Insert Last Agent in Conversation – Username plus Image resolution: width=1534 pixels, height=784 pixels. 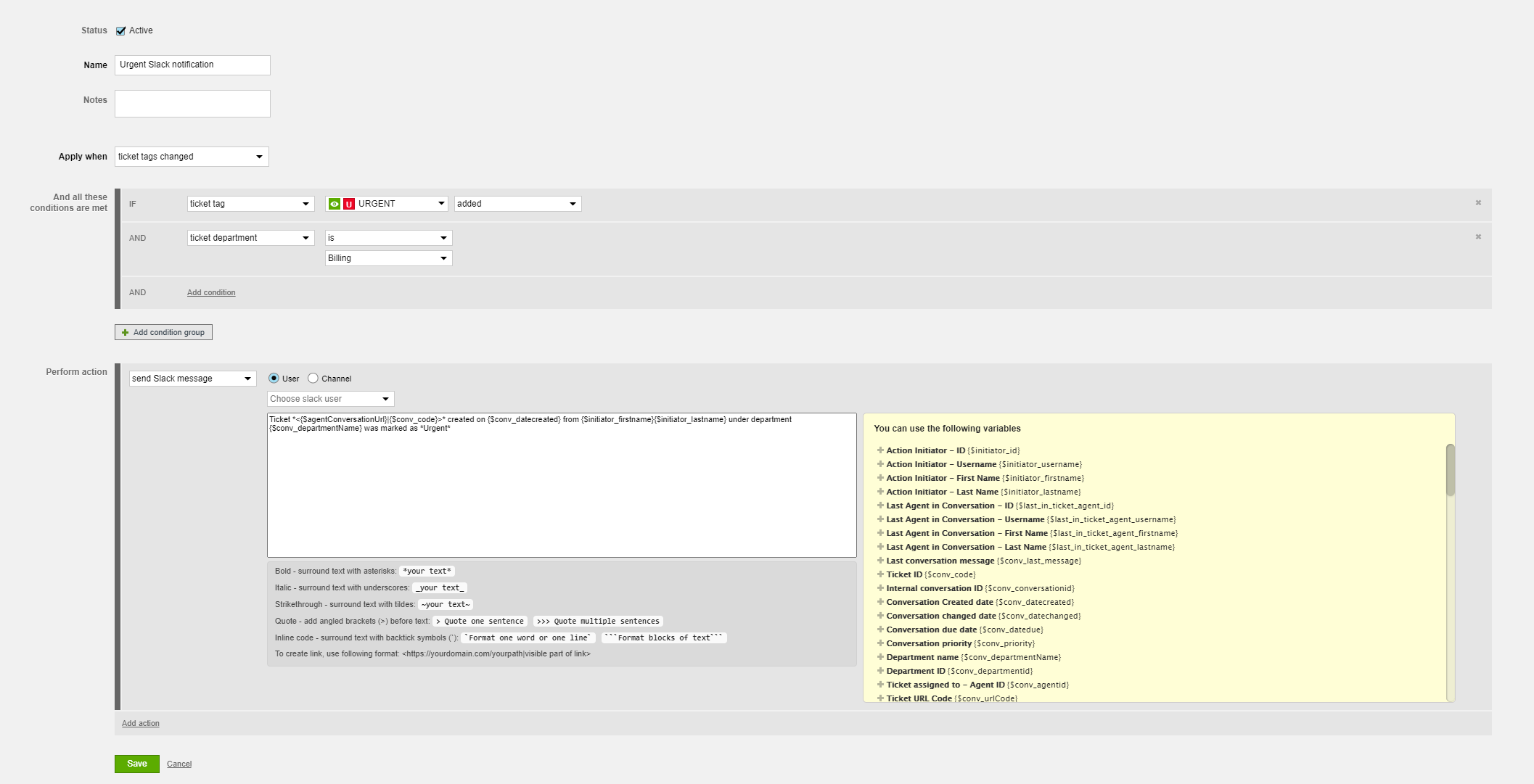pyautogui.click(x=880, y=519)
